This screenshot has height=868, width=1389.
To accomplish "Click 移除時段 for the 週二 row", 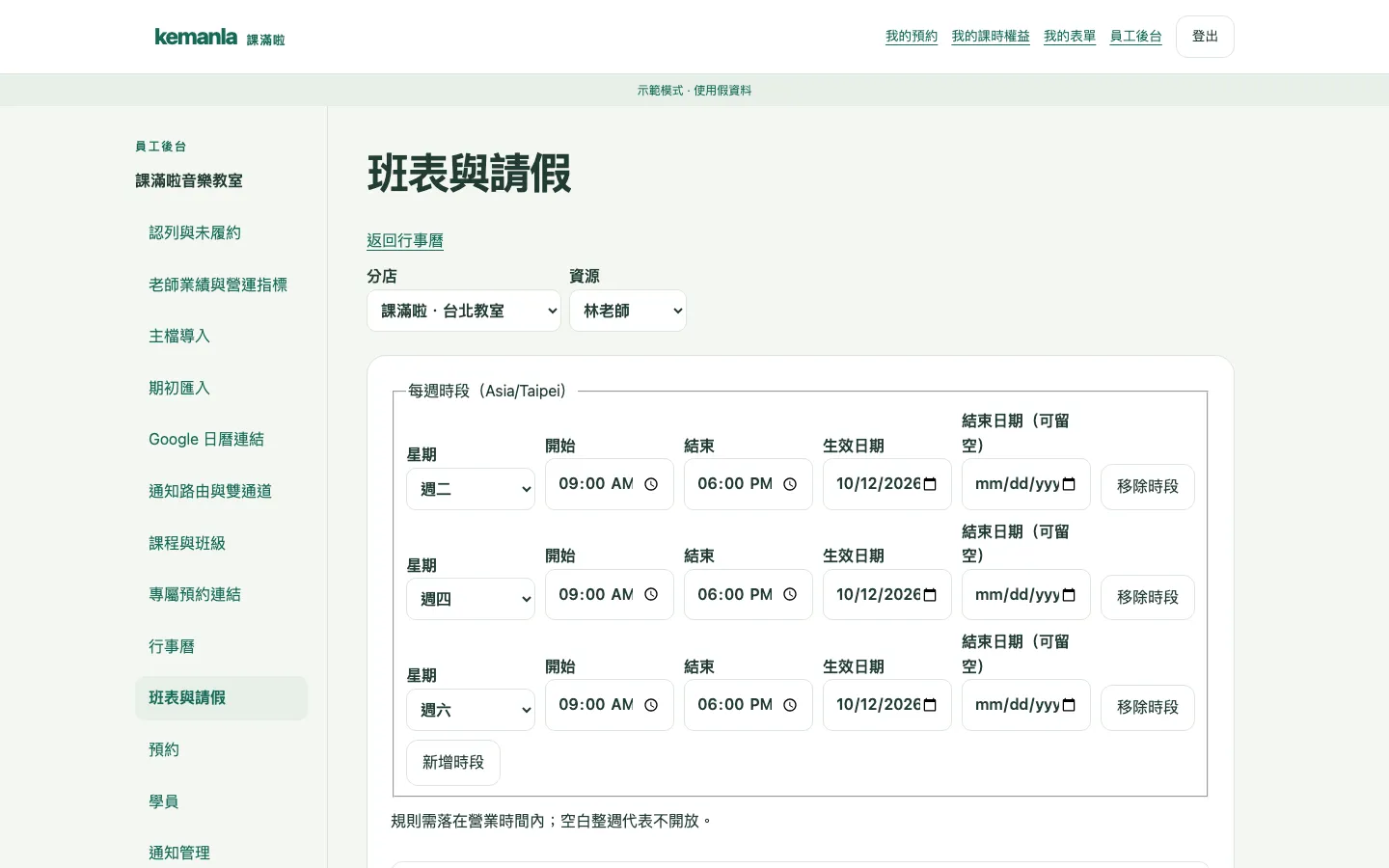I will [x=1148, y=486].
